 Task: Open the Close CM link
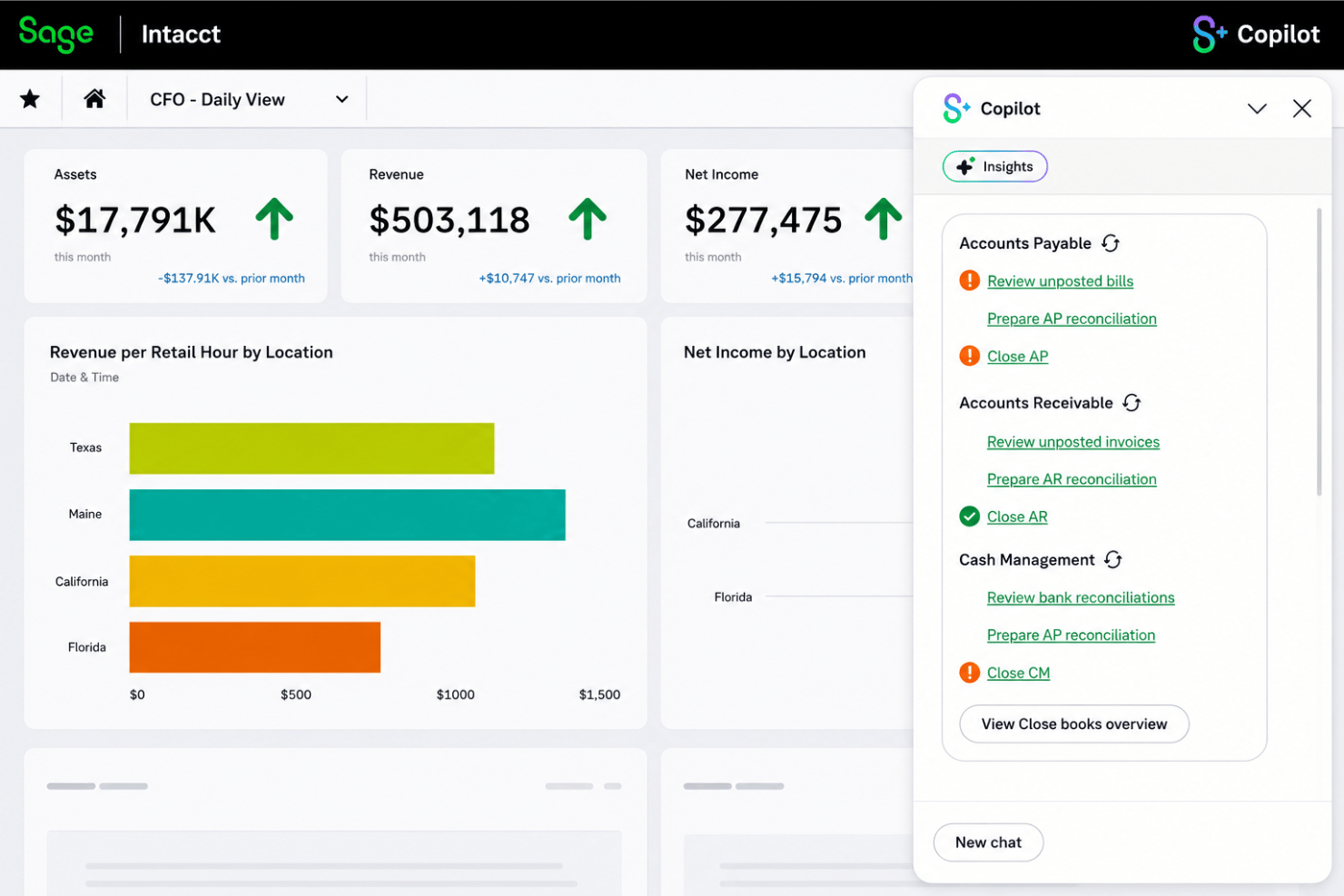(1018, 673)
